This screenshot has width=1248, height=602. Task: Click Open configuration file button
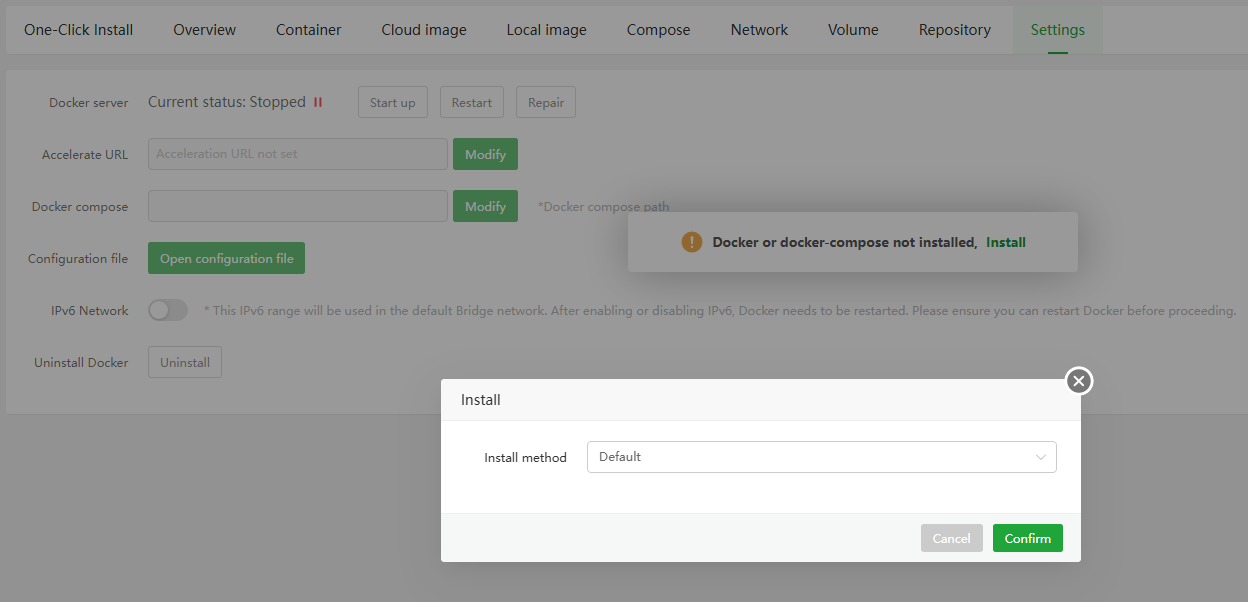(x=226, y=258)
